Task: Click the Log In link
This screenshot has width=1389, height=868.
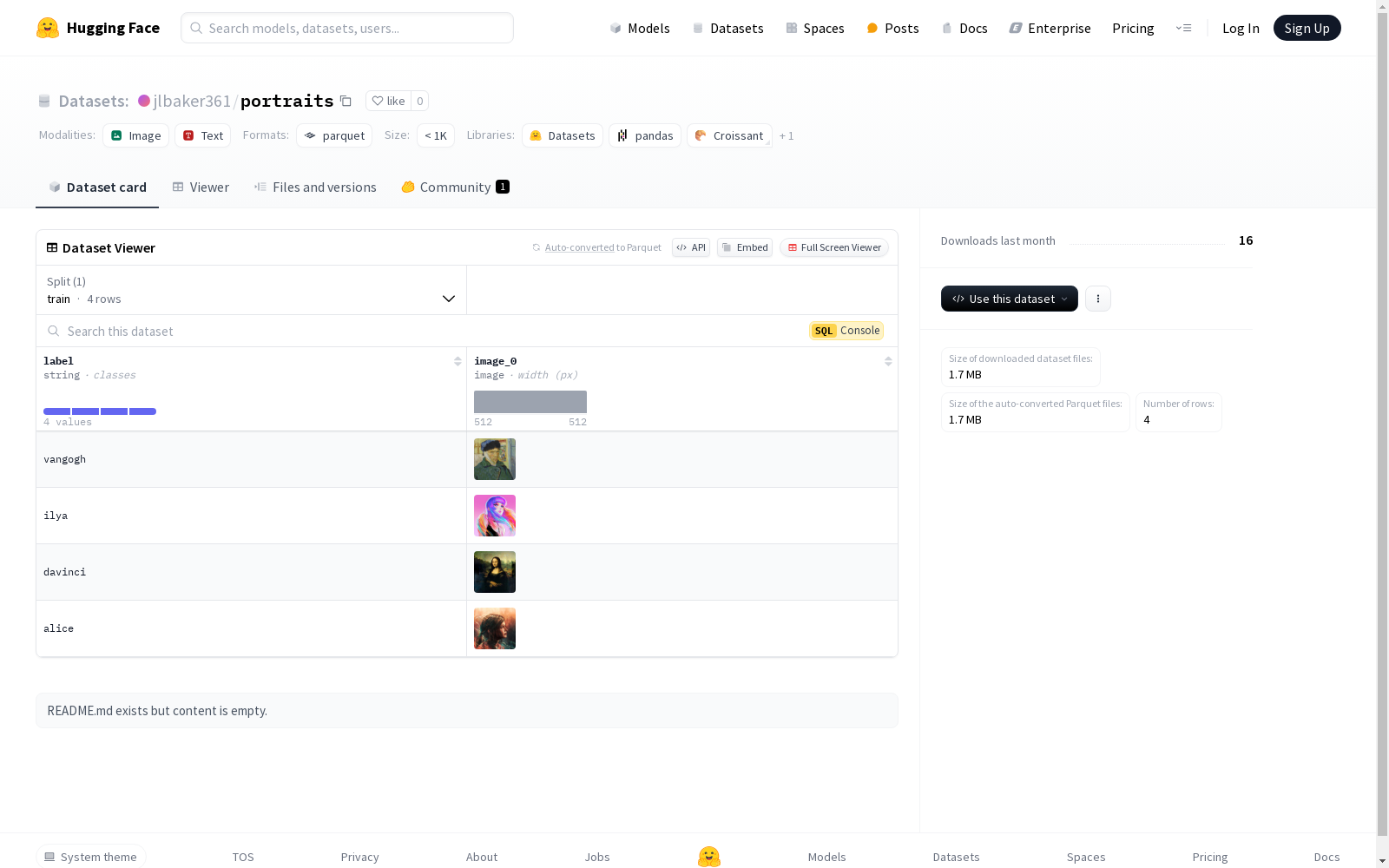Action: click(x=1241, y=28)
